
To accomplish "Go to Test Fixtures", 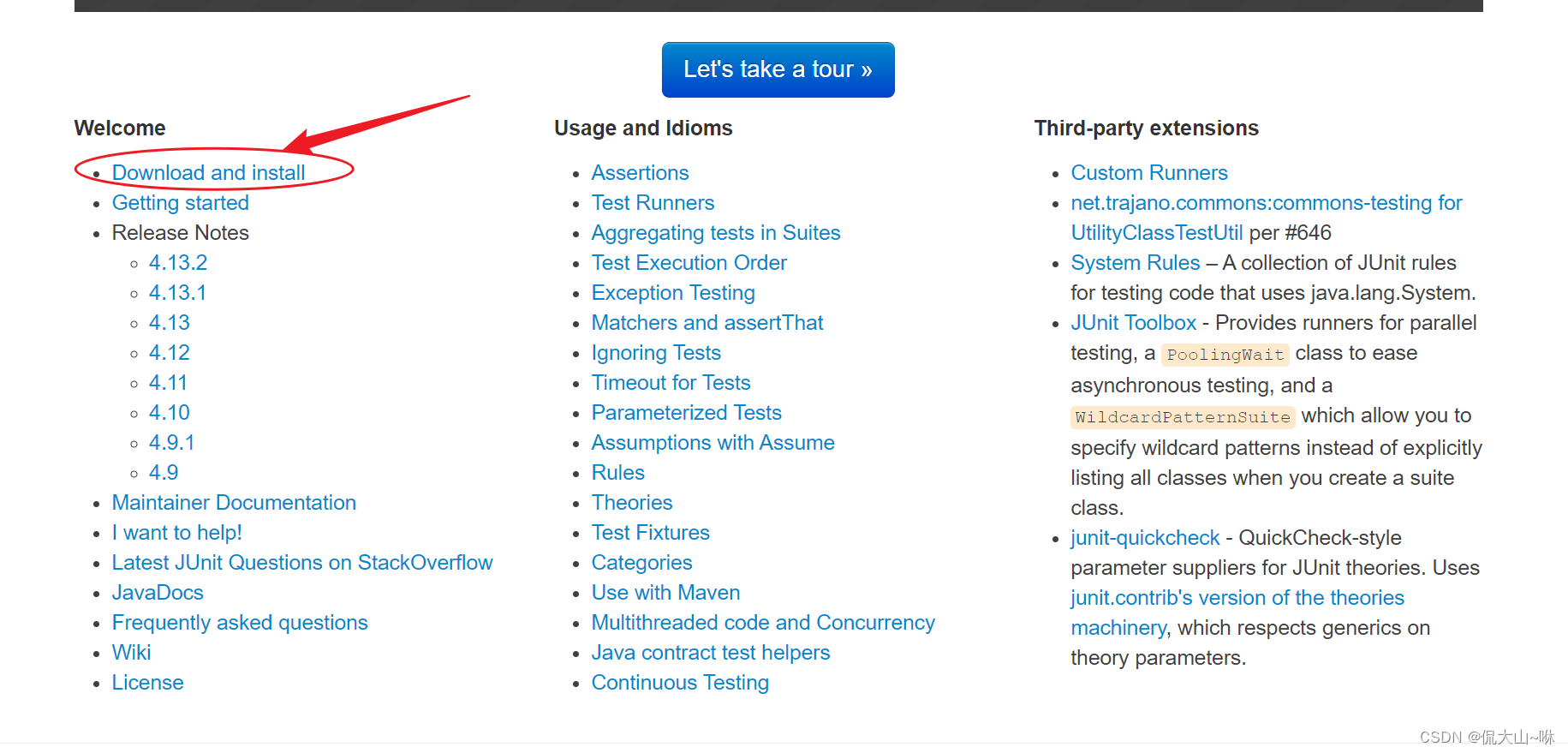I will click(651, 533).
